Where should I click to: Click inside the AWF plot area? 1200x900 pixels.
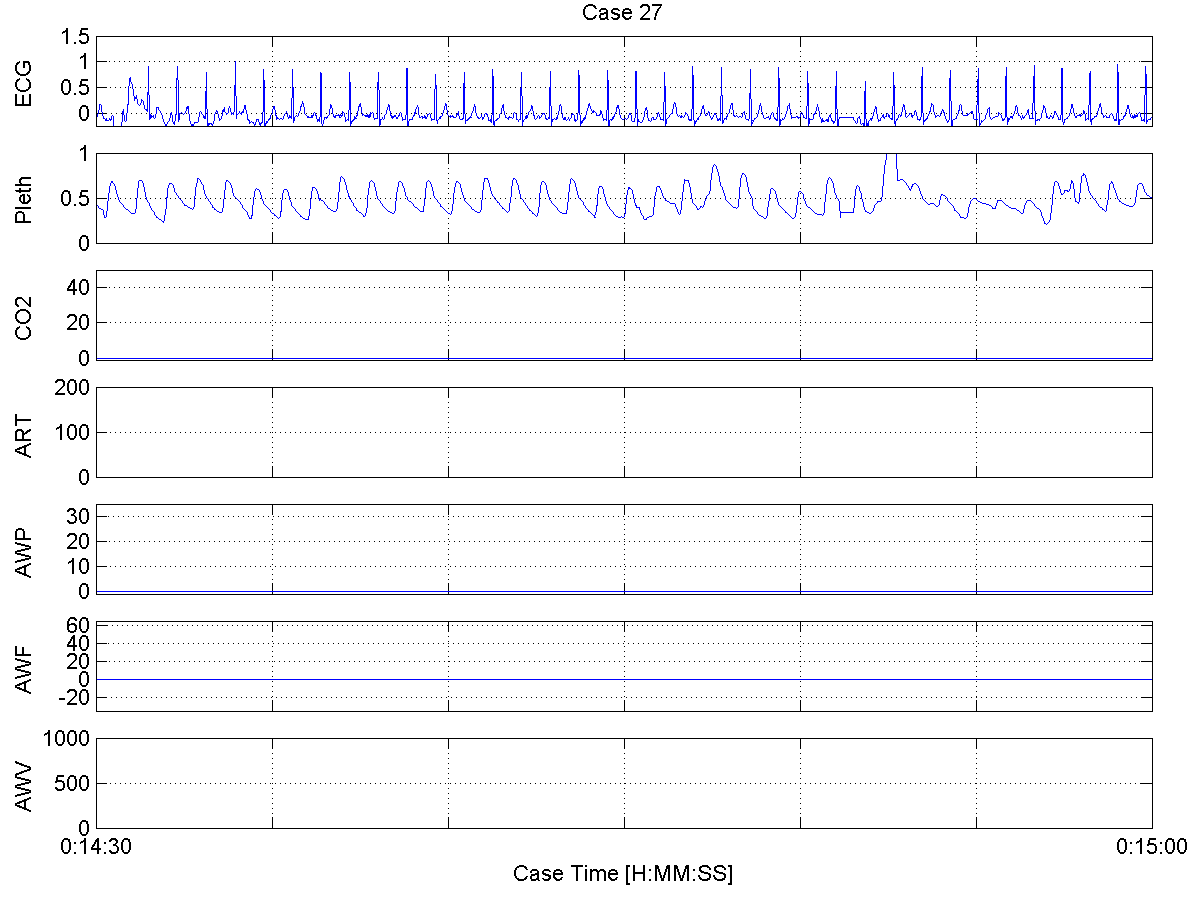[x=624, y=666]
